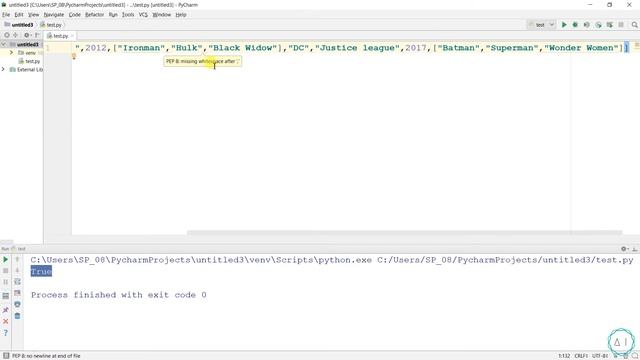Viewport: 640px width, 360px height.
Task: Open the Help menu
Action: click(x=181, y=15)
